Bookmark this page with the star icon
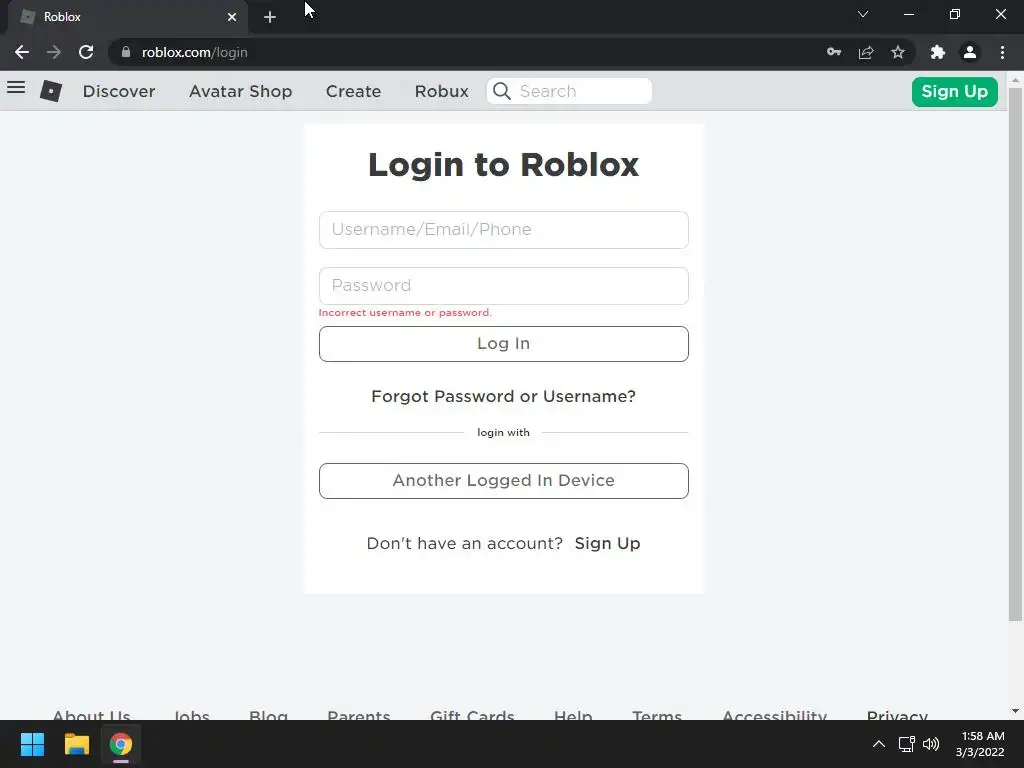The height and width of the screenshot is (768, 1024). tap(898, 52)
